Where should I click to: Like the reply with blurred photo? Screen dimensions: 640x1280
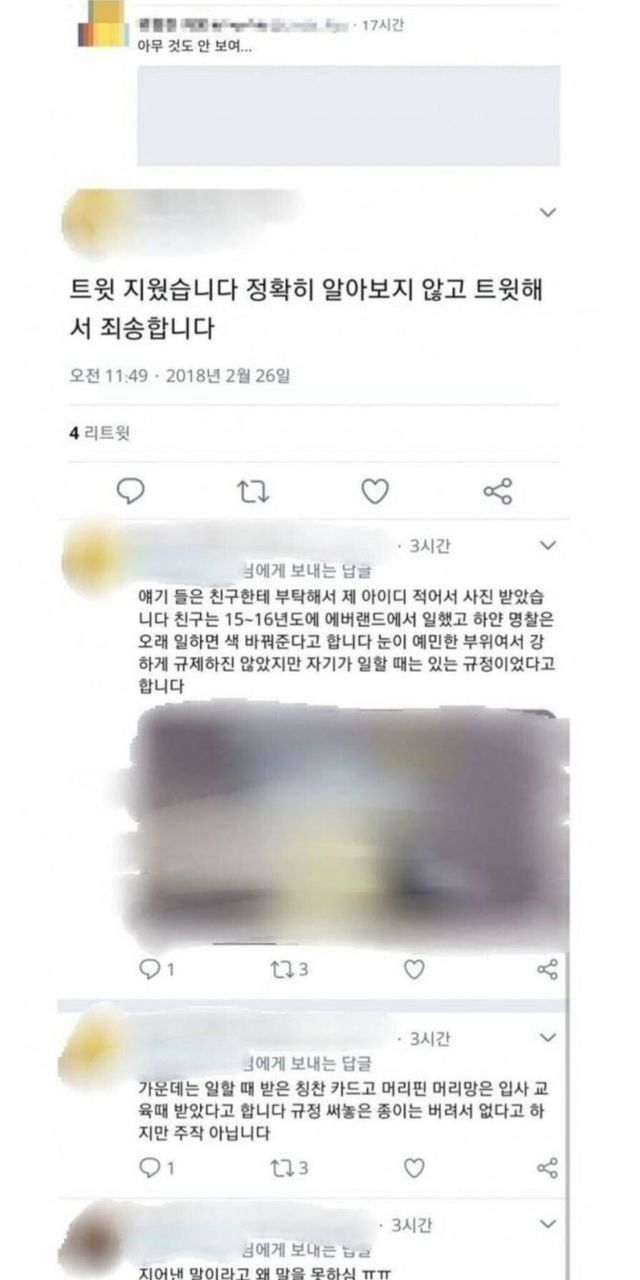(x=414, y=968)
